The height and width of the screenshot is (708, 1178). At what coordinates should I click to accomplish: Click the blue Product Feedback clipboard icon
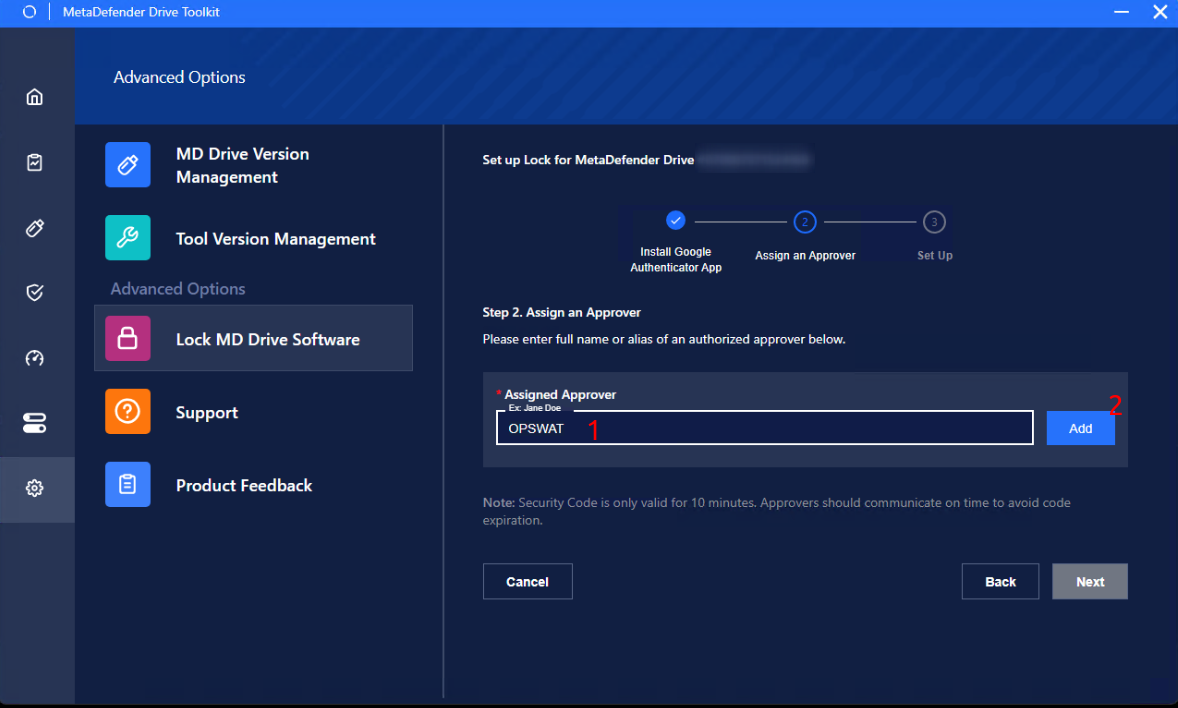[128, 484]
